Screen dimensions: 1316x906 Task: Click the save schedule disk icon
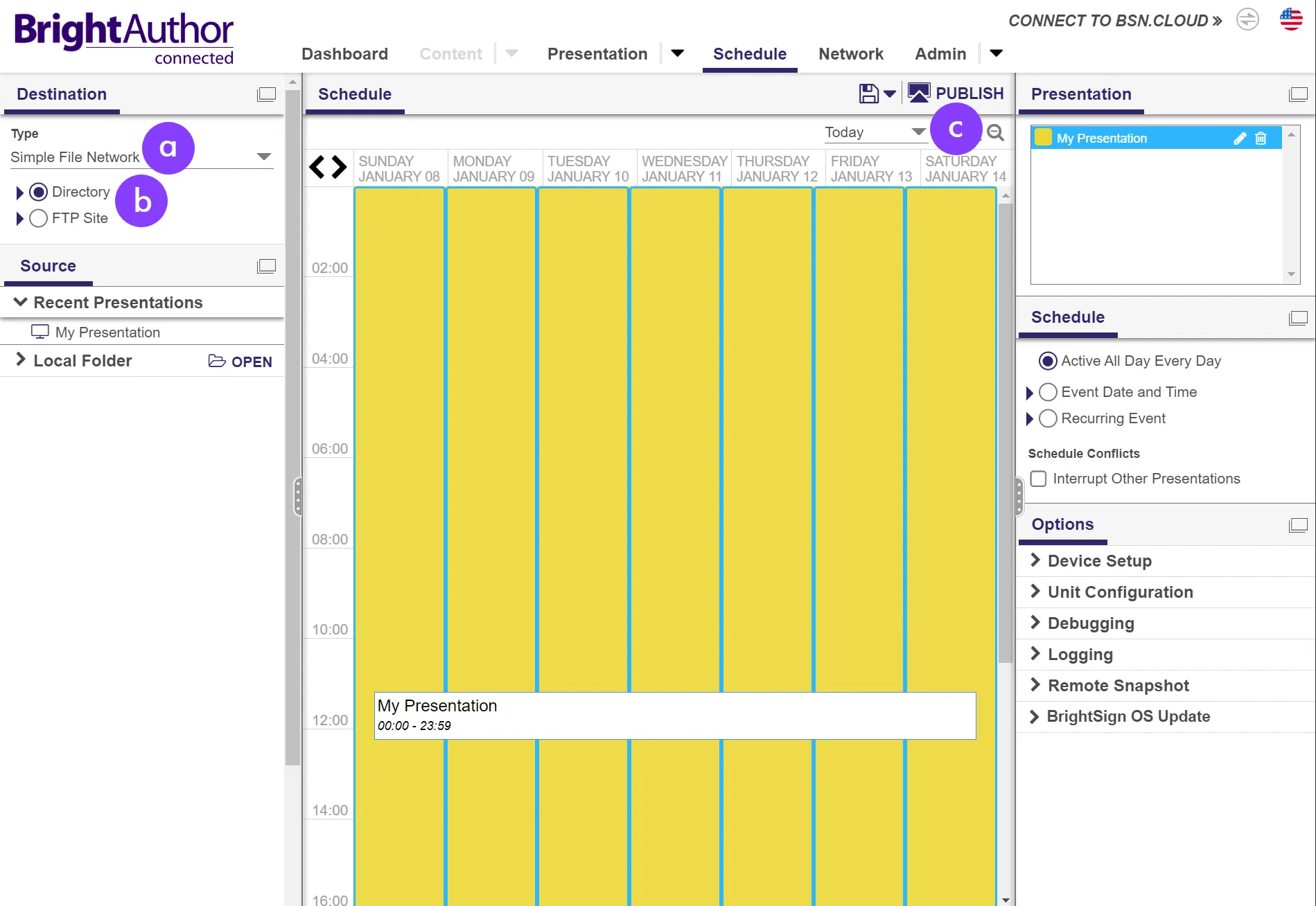click(868, 94)
